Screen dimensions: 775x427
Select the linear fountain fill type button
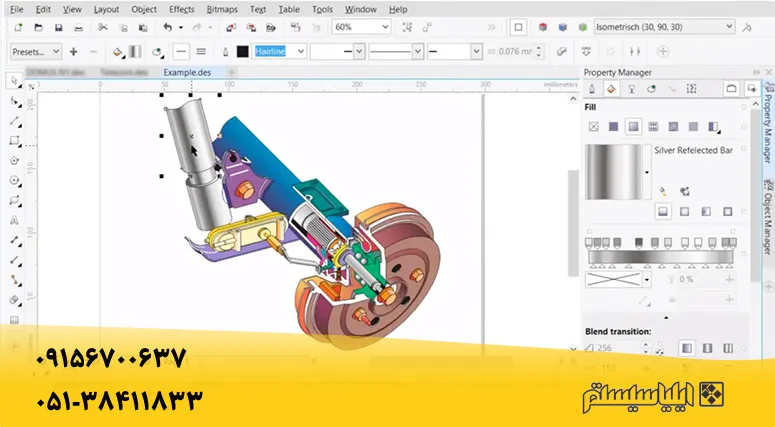(x=662, y=212)
